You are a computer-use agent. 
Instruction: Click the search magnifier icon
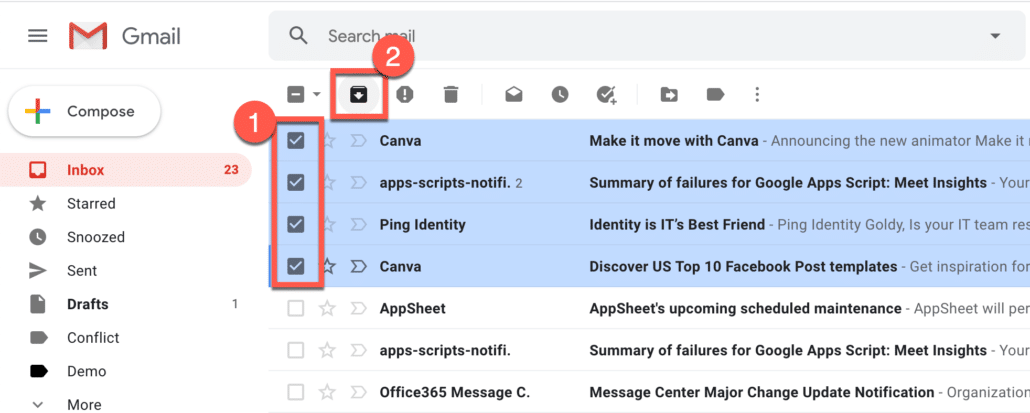pos(298,35)
